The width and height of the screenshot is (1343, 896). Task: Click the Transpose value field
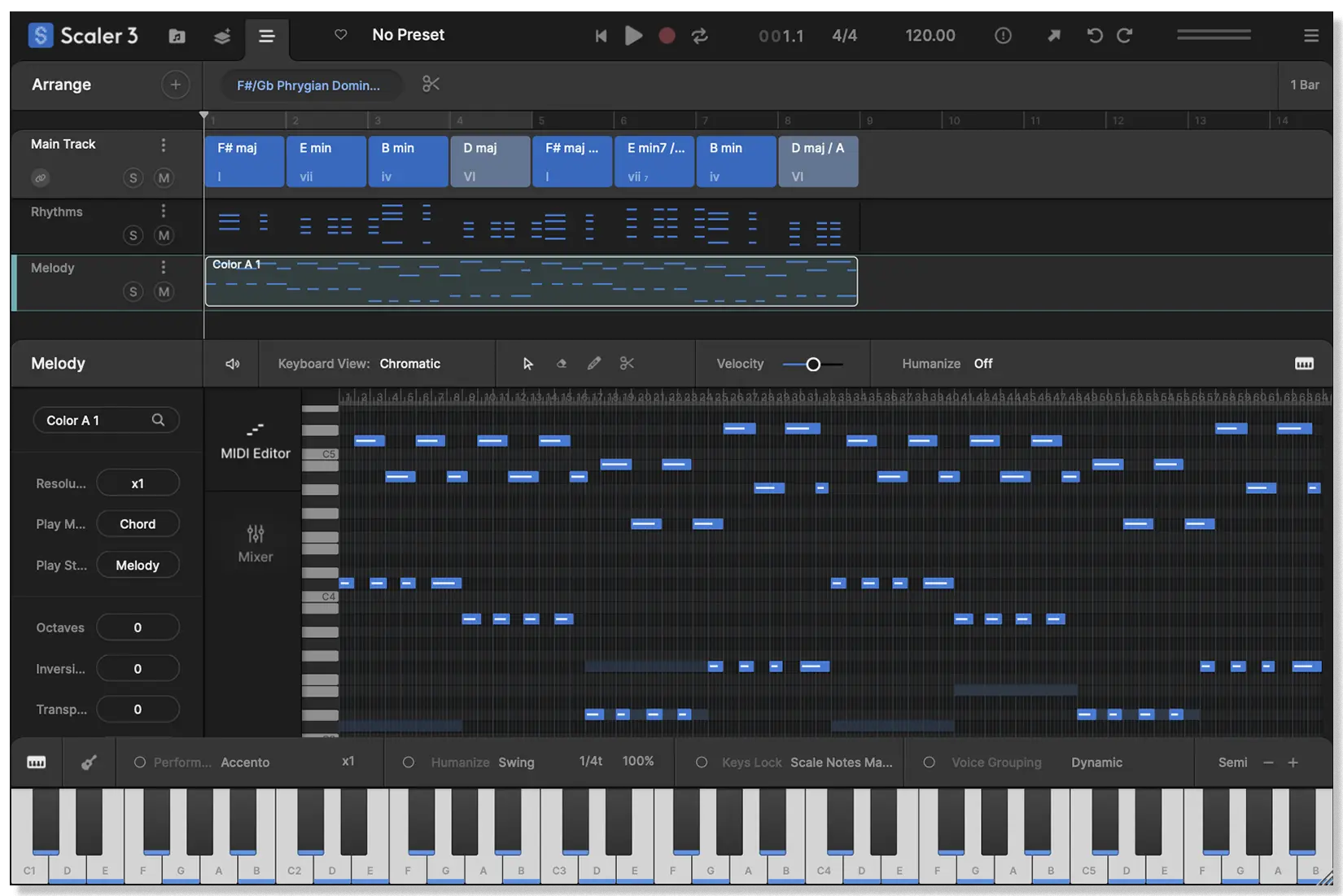138,709
